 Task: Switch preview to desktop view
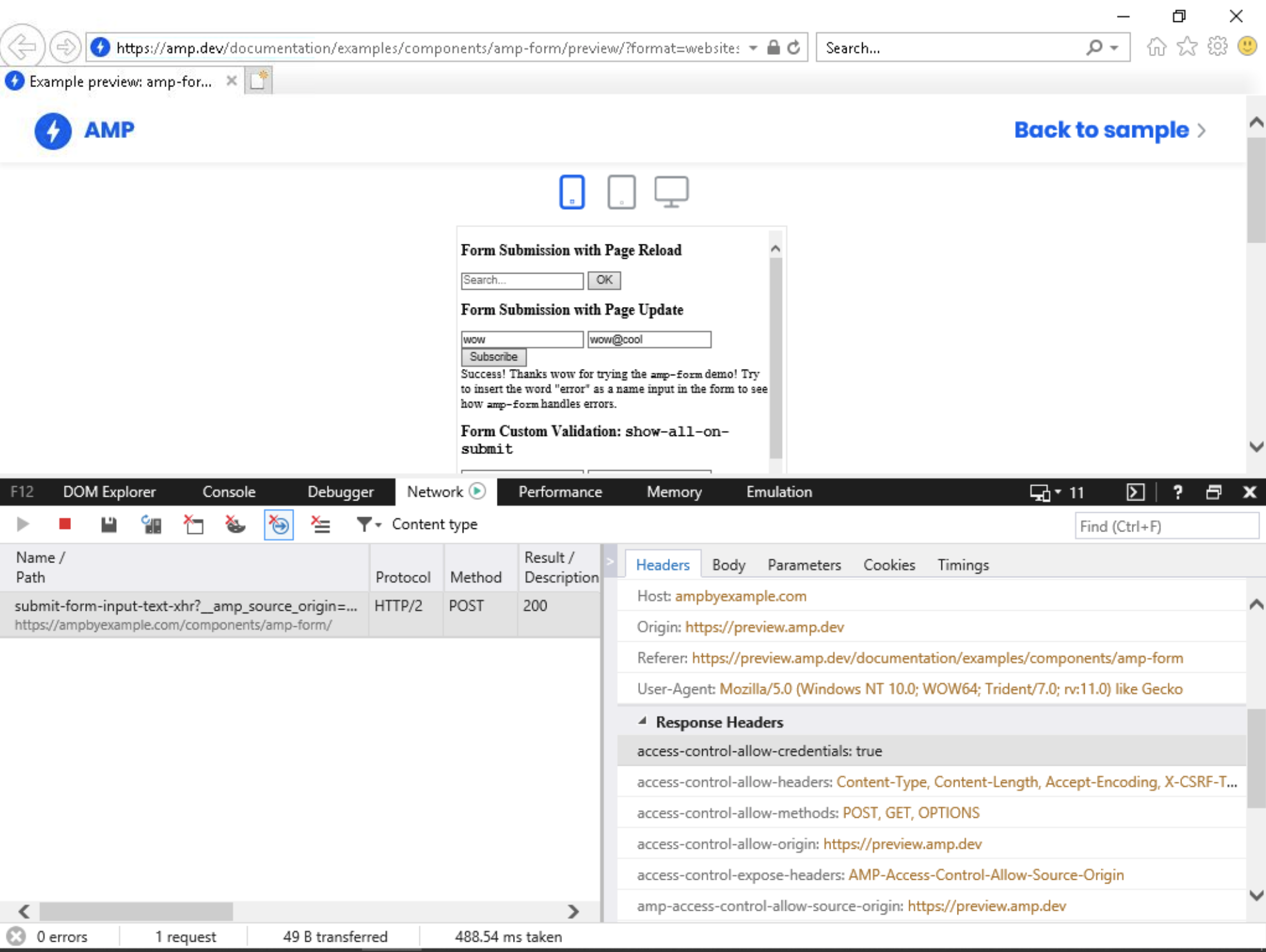point(672,191)
